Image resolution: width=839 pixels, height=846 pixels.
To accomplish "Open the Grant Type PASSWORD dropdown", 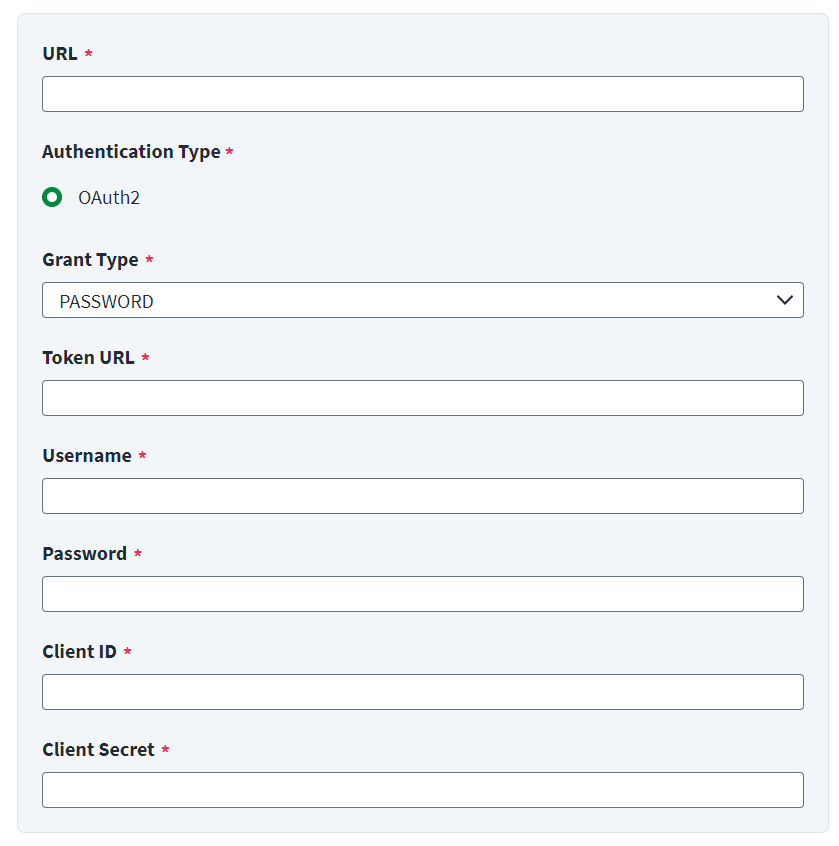I will pyautogui.click(x=423, y=300).
